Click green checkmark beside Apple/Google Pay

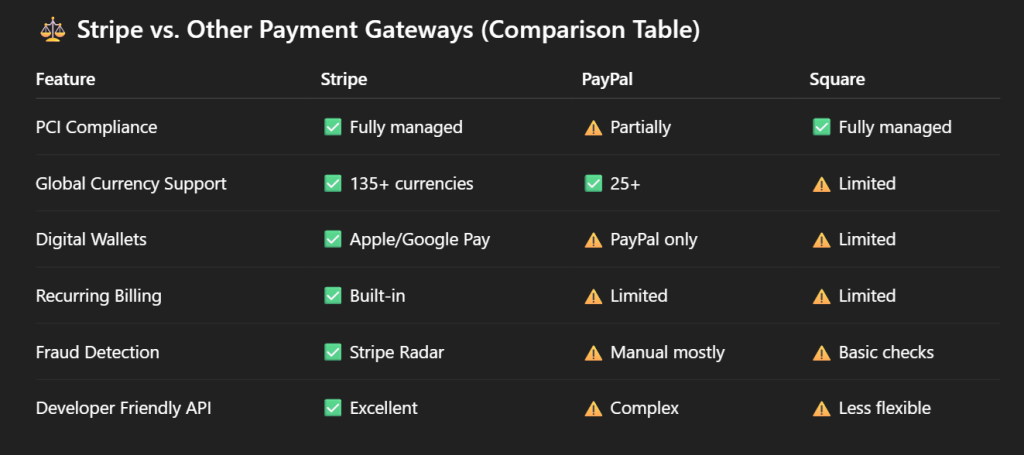(x=332, y=240)
